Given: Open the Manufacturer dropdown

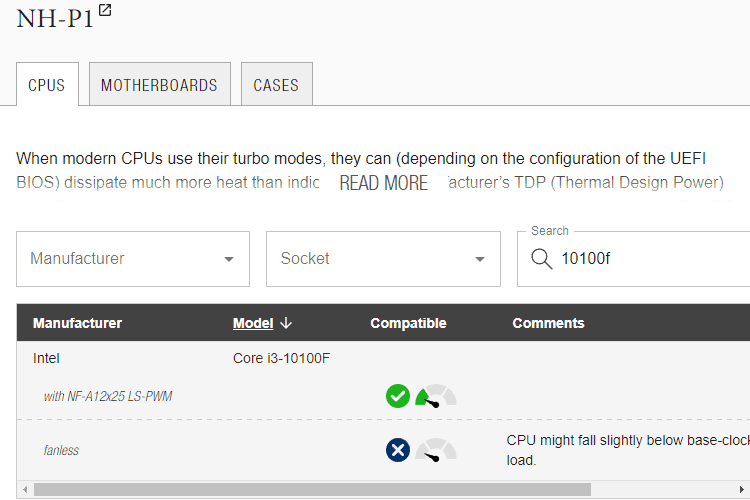Looking at the screenshot, I should click(133, 259).
